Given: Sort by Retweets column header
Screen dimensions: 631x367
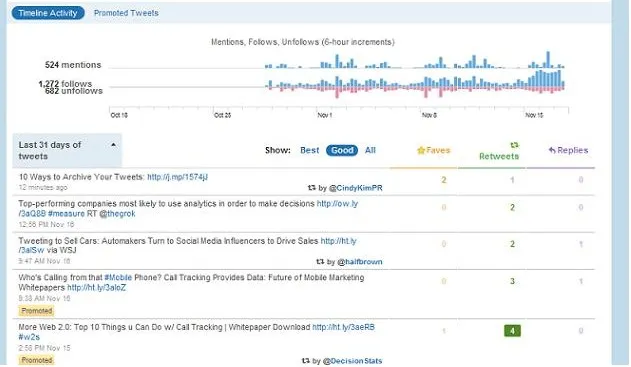Looking at the screenshot, I should pyautogui.click(x=499, y=156).
